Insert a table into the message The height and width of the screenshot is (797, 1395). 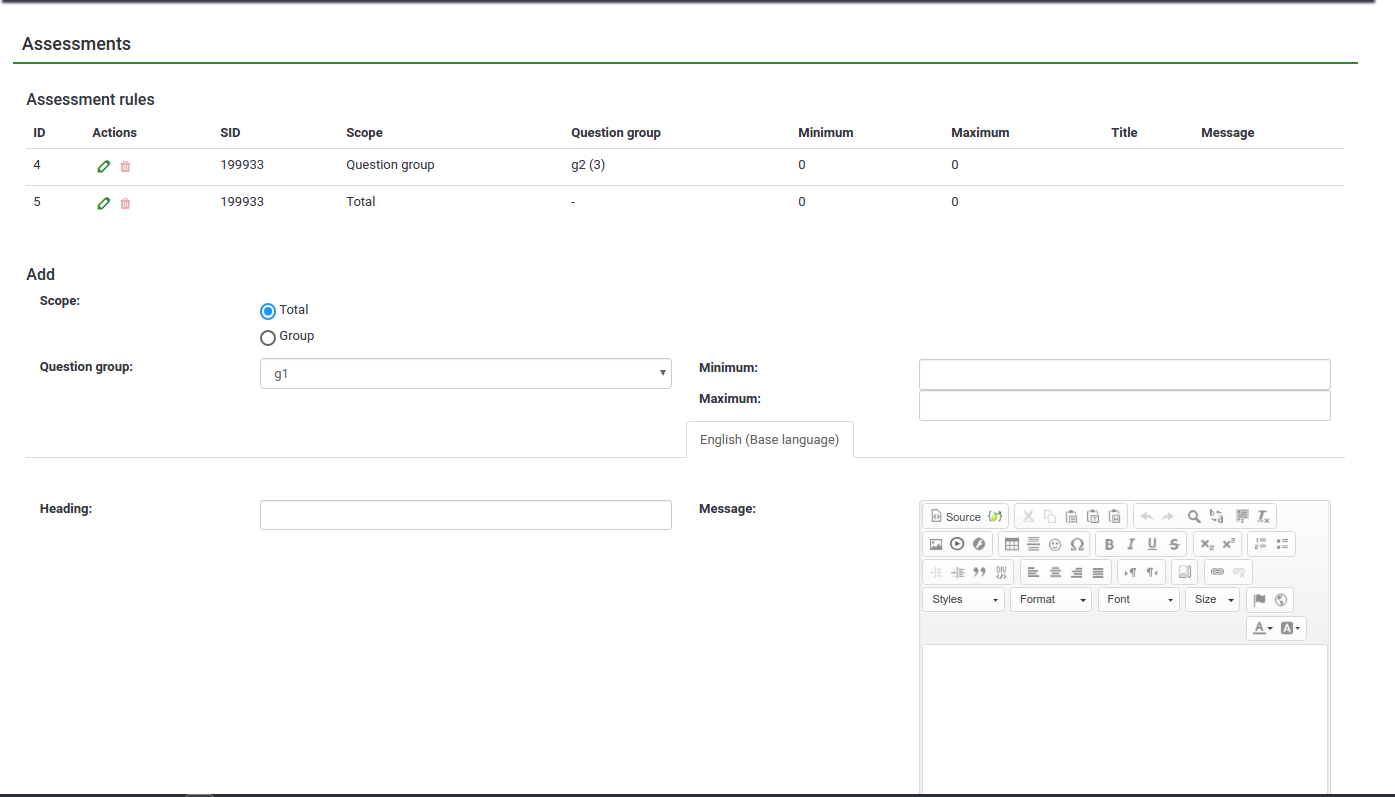pos(1011,545)
